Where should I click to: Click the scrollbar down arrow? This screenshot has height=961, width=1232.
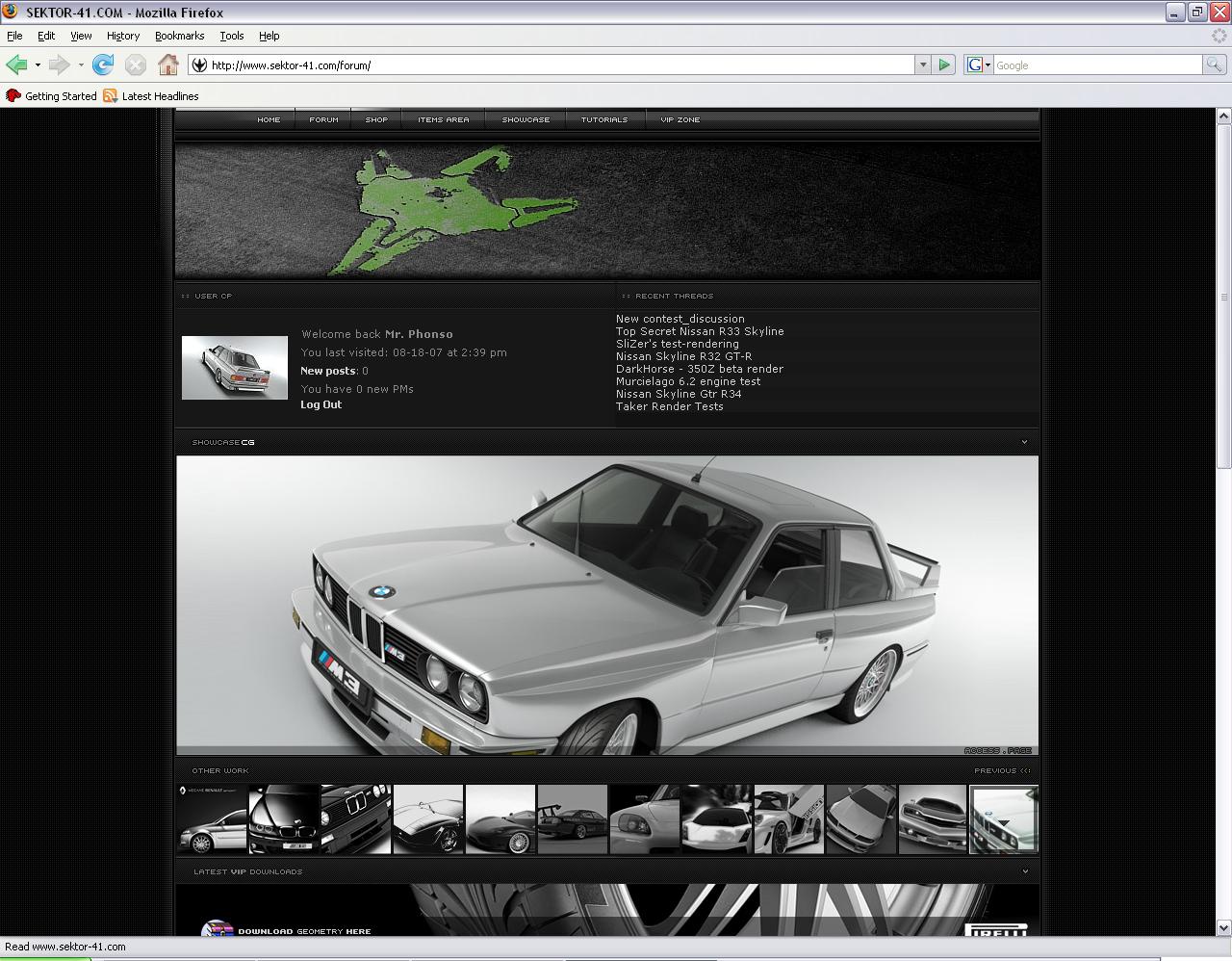tap(1223, 927)
